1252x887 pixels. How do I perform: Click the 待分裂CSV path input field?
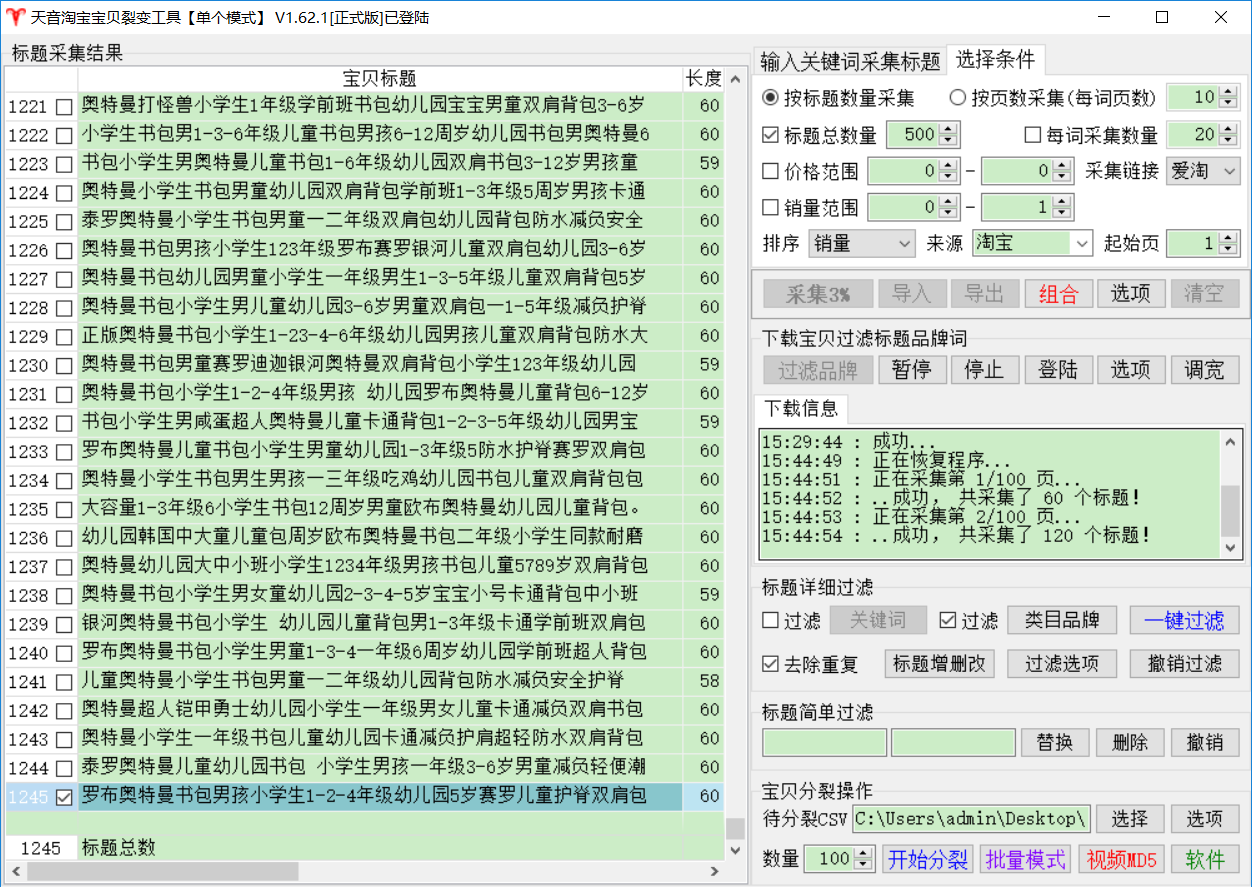point(970,819)
